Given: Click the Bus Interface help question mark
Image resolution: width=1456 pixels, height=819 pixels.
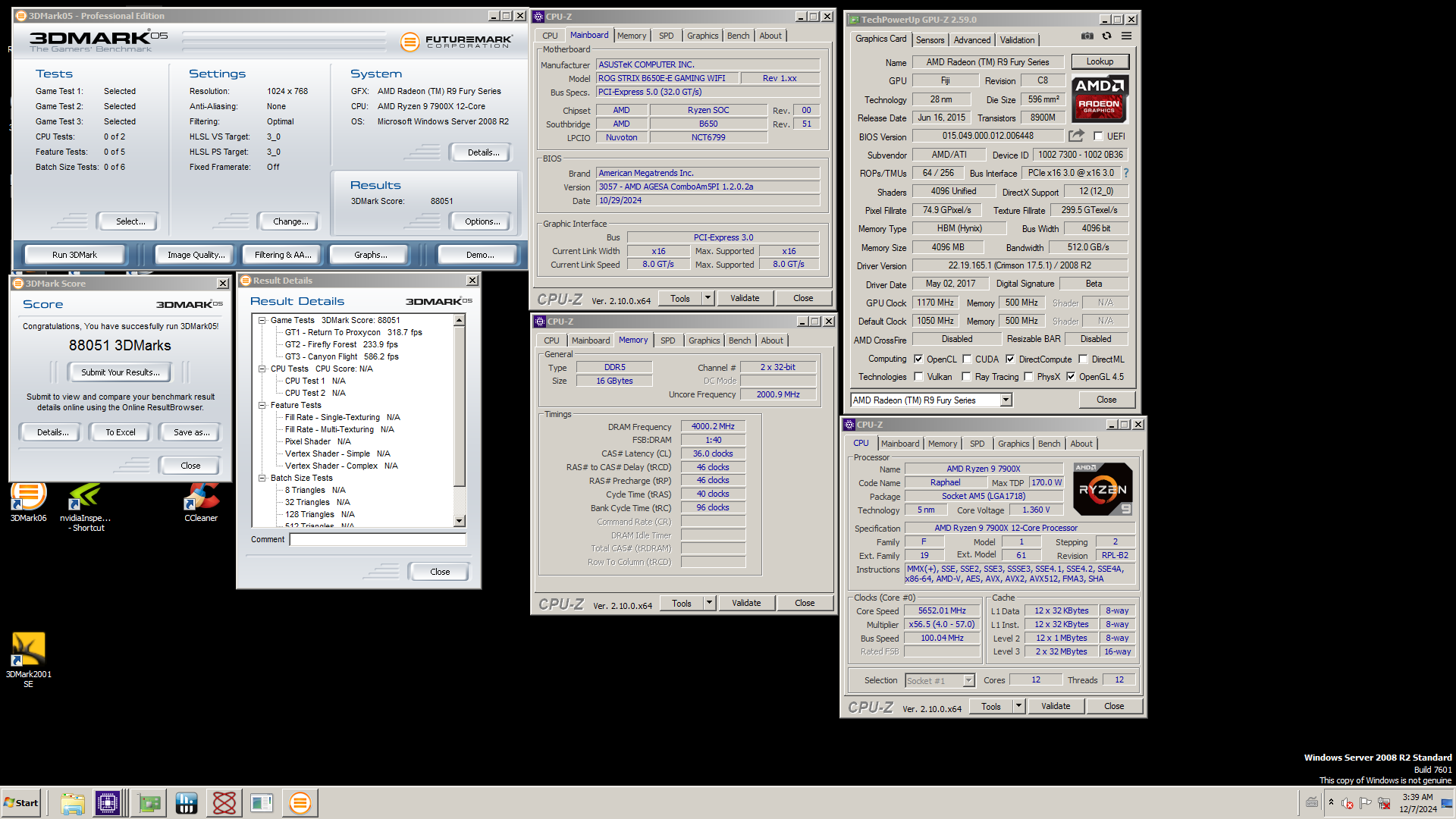Looking at the screenshot, I should pos(1126,173).
